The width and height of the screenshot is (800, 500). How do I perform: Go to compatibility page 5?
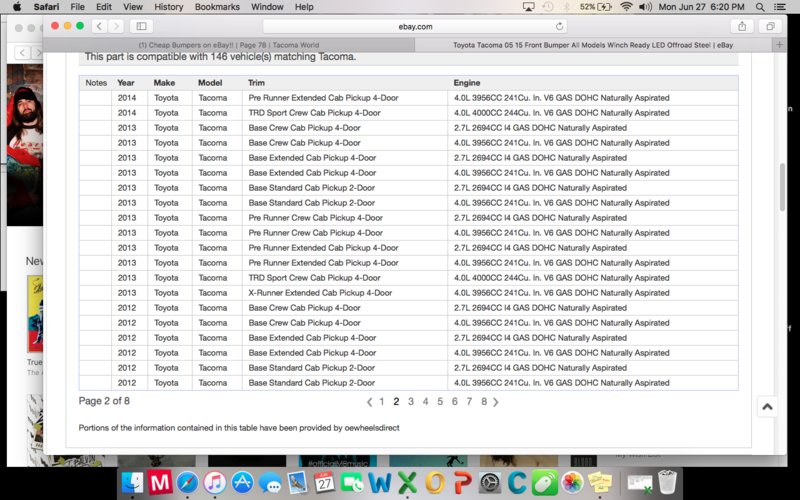pos(440,402)
